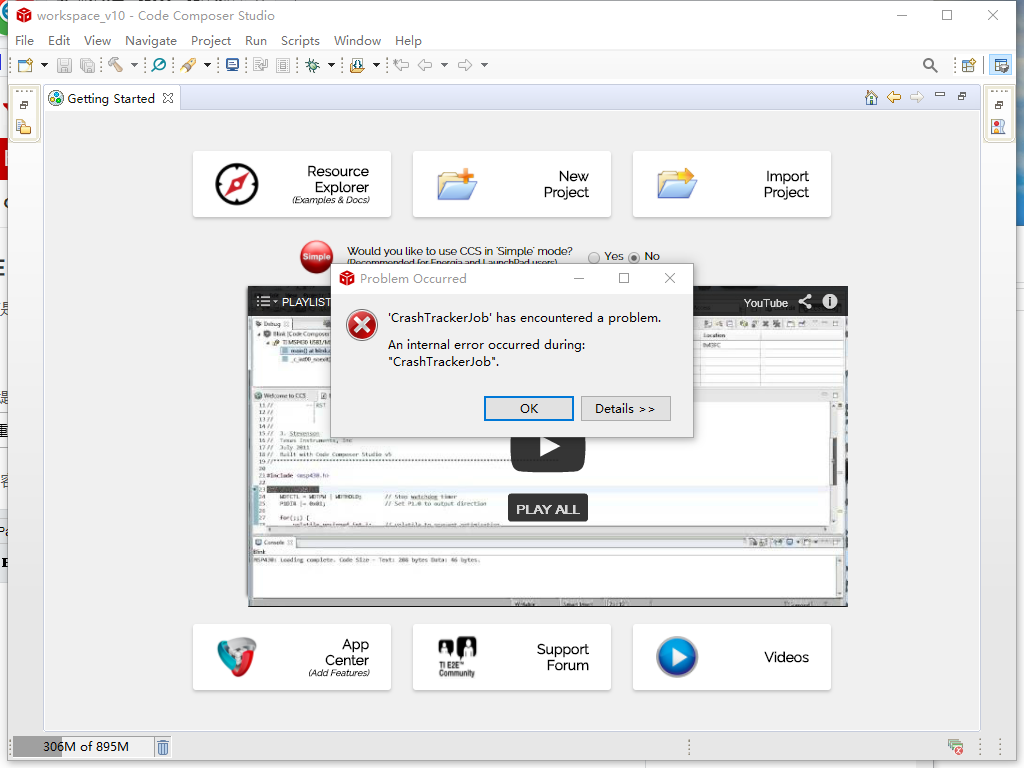Open the right trim view icon
Viewport: 1024px width, 768px height.
click(999, 127)
